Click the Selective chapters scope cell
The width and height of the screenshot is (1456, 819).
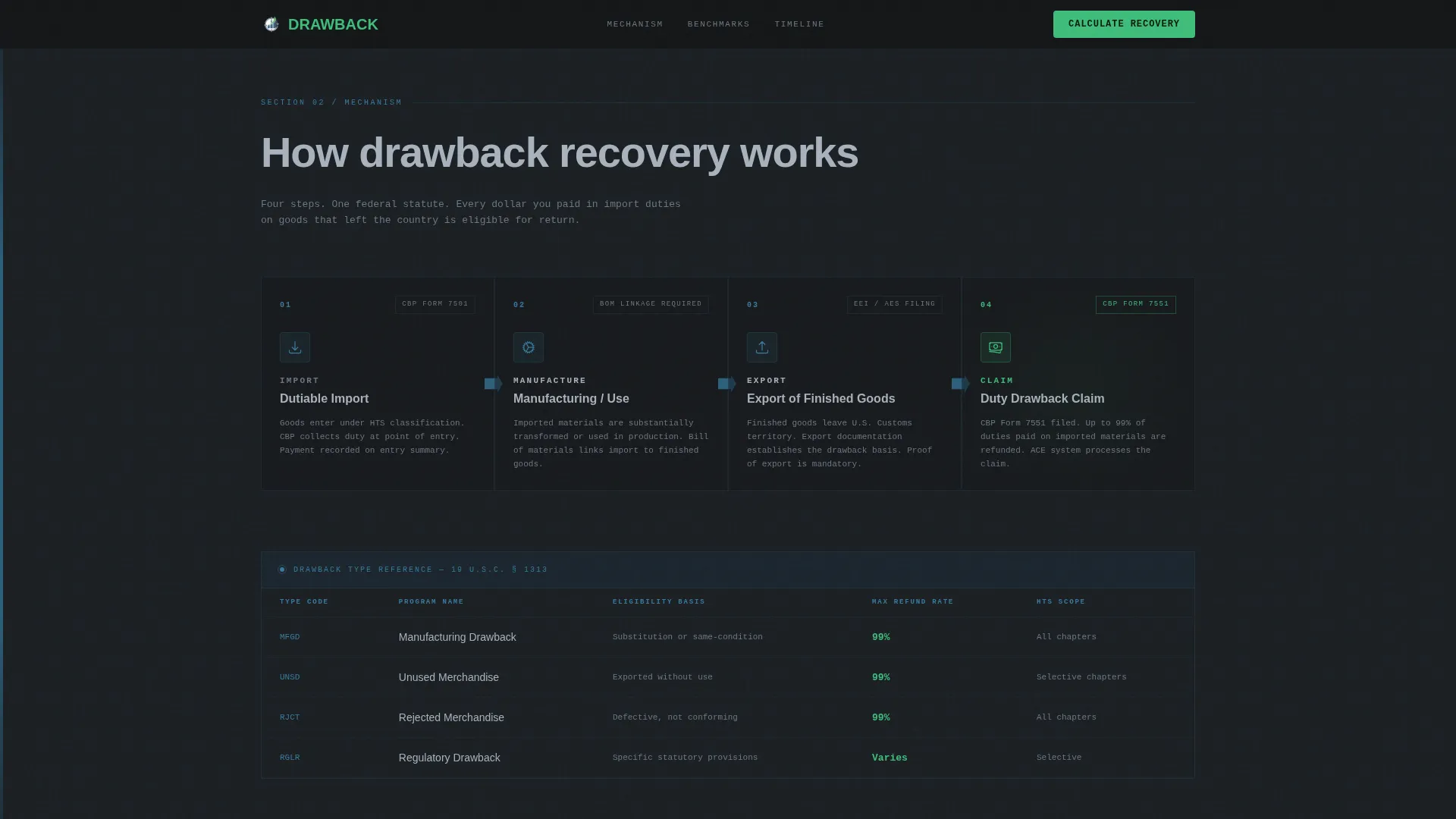1081,677
